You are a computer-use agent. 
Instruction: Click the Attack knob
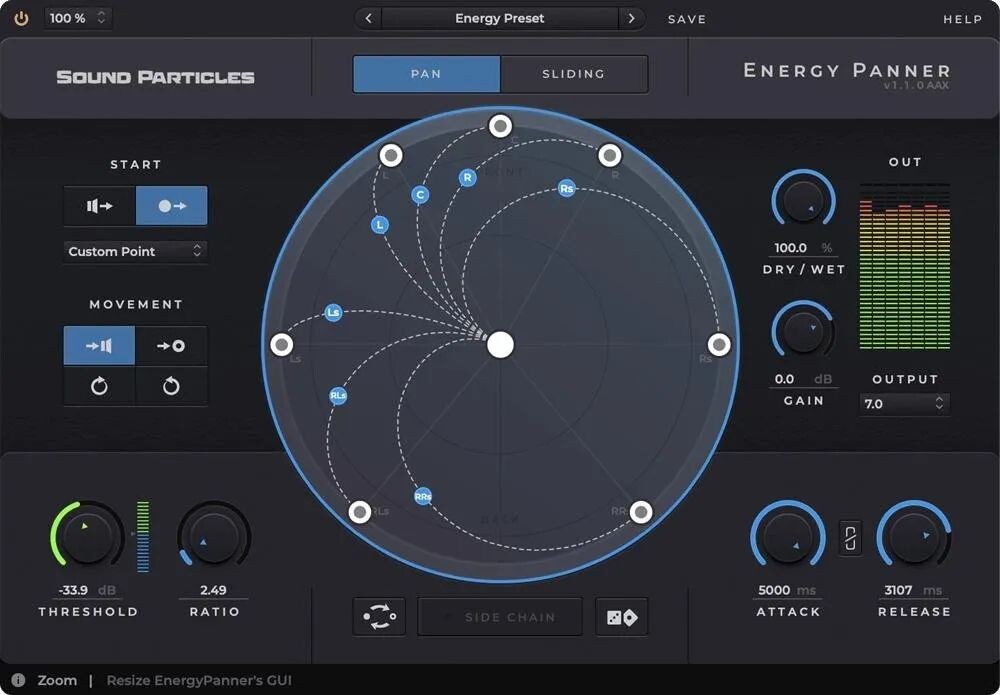pyautogui.click(x=788, y=536)
